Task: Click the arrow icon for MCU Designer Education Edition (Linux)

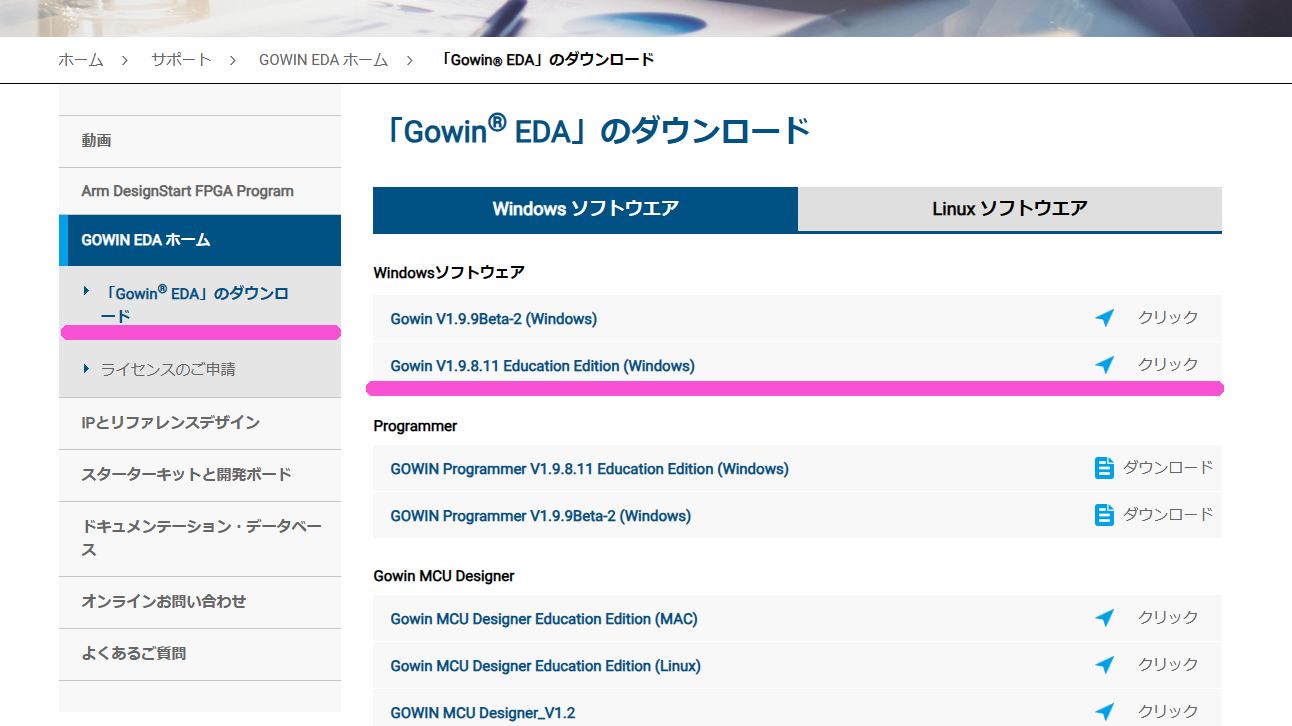Action: (x=1104, y=665)
